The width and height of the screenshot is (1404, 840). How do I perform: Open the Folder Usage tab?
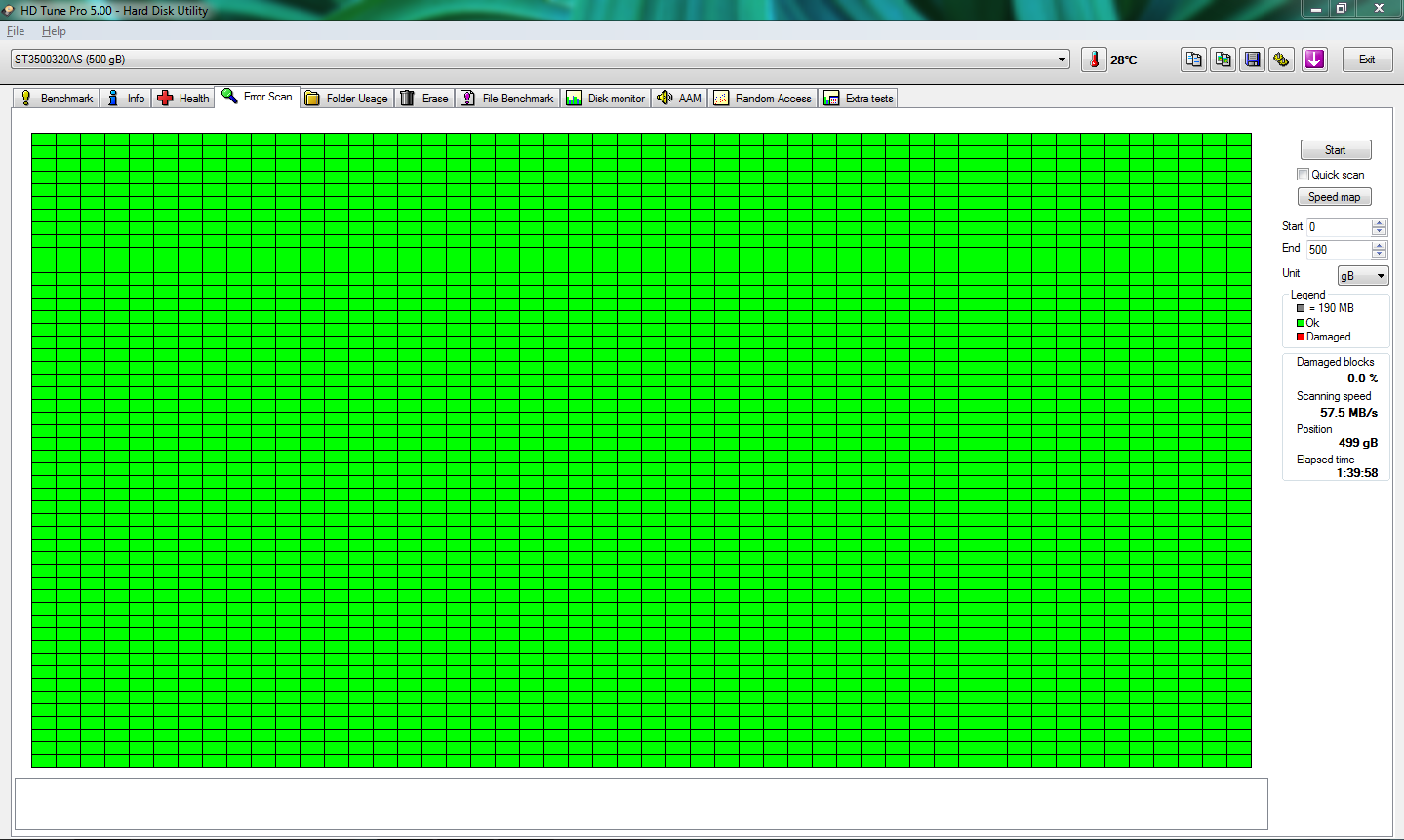tap(346, 98)
